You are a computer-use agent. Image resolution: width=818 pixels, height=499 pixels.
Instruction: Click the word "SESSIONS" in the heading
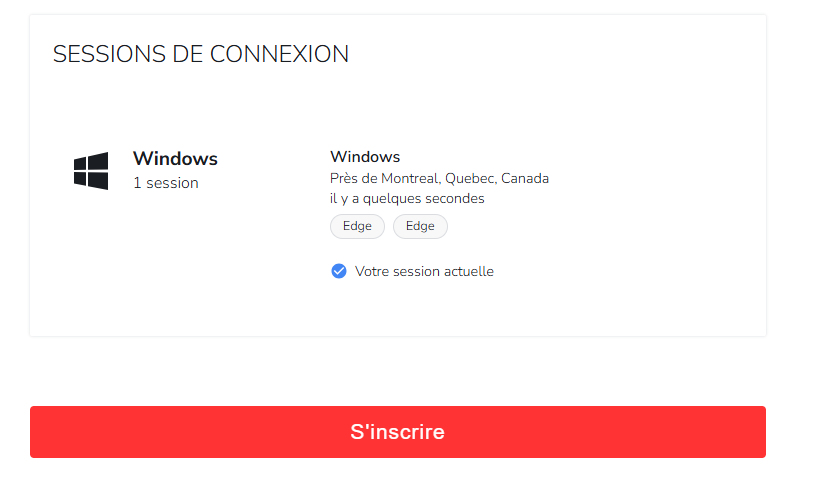pos(98,54)
